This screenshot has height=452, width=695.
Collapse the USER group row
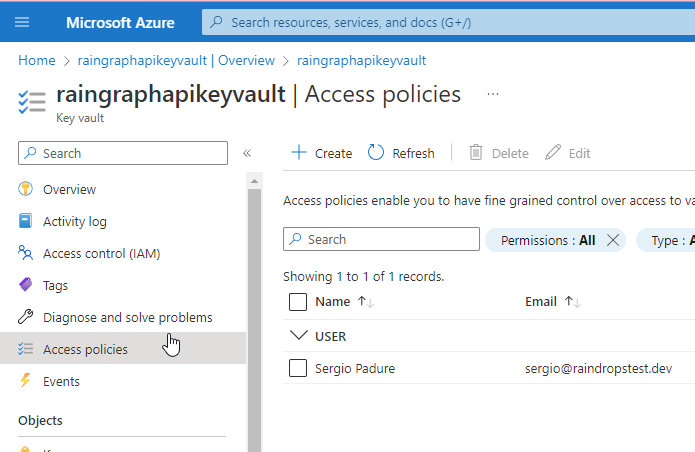point(299,335)
